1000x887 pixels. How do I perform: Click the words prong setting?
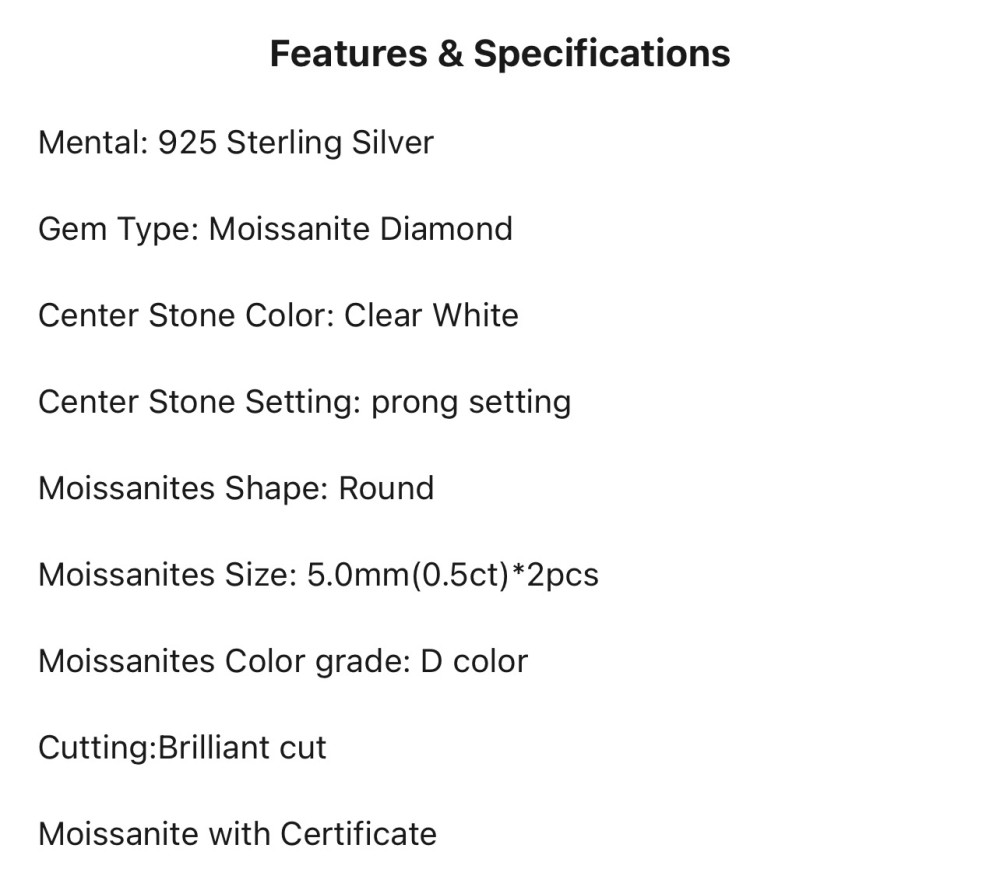point(471,403)
